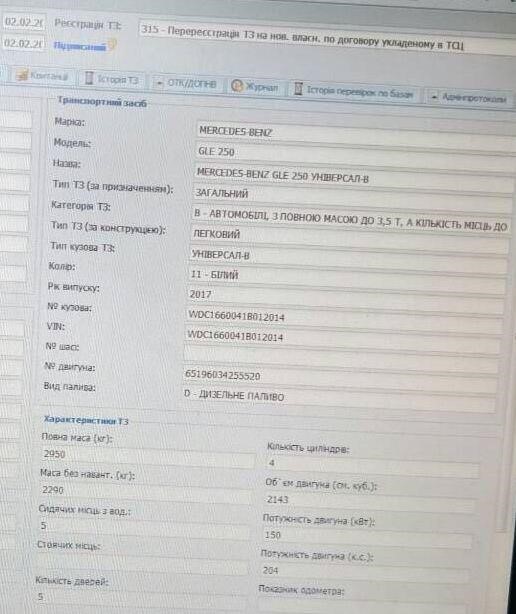Viewport: 516px width, 614px height.
Task: Click the Вид палива field
Action: (339, 399)
